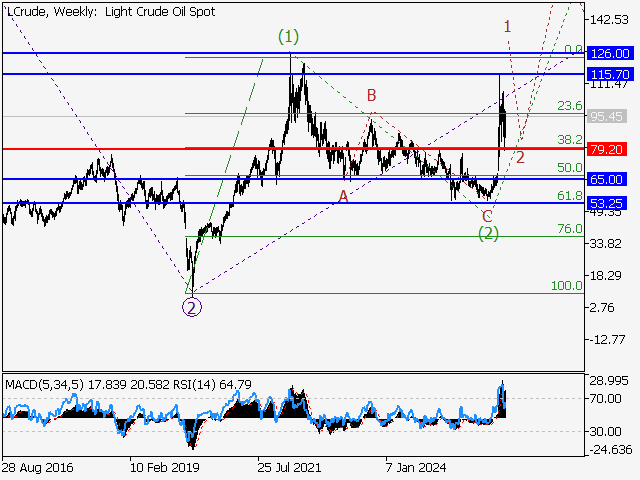
Task: Select the red B wave label
Action: click(x=371, y=96)
